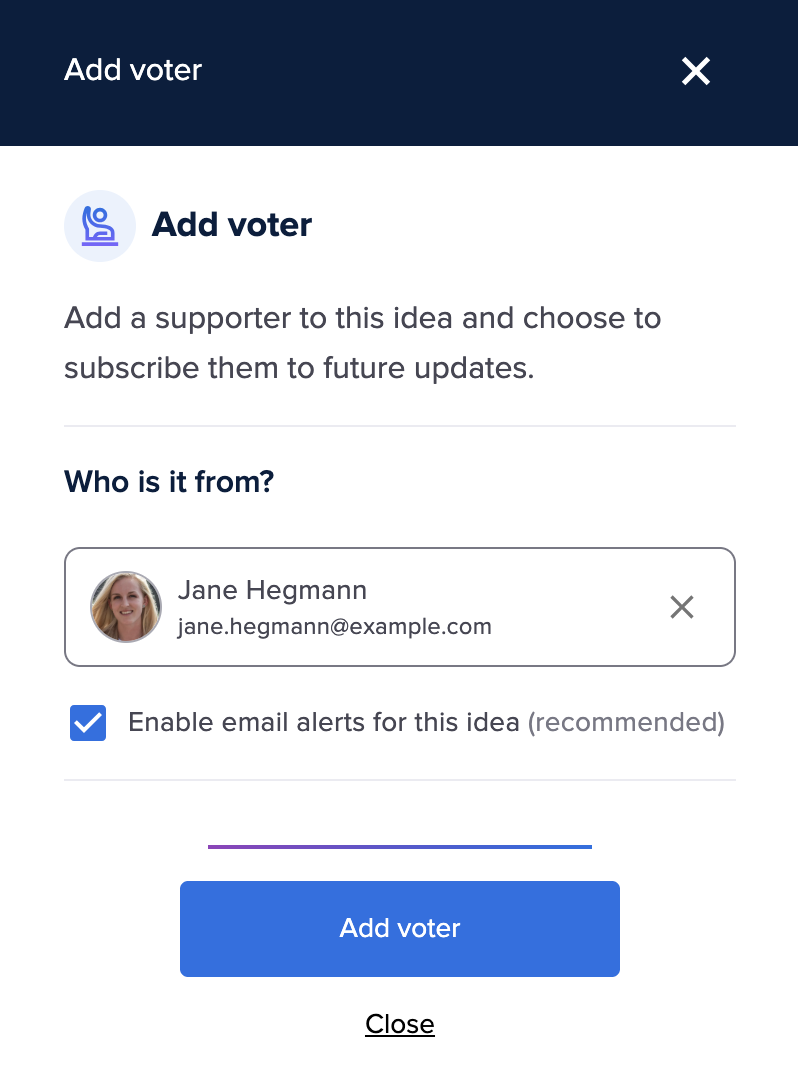Image resolution: width=798 pixels, height=1082 pixels.
Task: Click the "(recommended)" hint text
Action: [x=626, y=722]
